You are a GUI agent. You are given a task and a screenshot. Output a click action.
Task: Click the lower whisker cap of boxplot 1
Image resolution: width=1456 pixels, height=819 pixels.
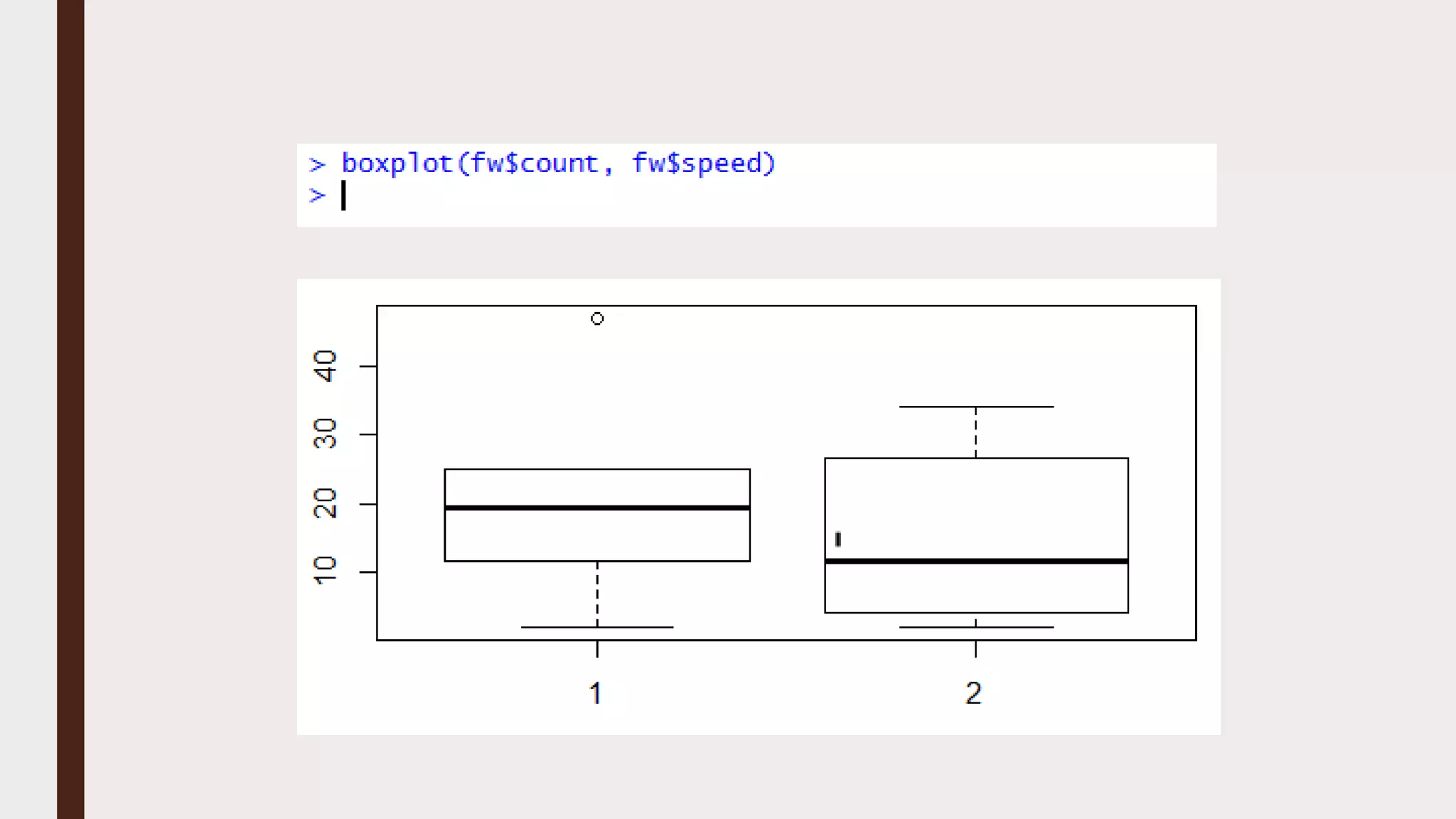tap(597, 627)
